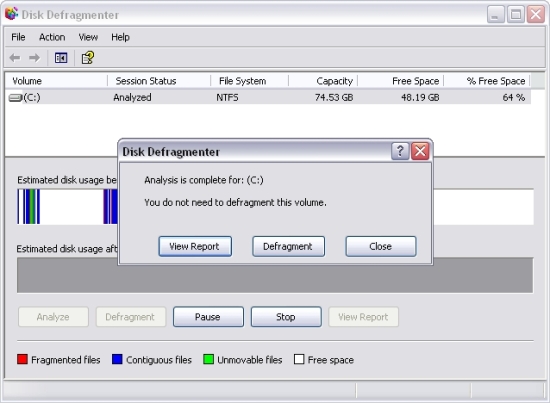Screen dimensions: 550x403
Task: Click the white Free space legend swatch
Action: tap(299, 359)
